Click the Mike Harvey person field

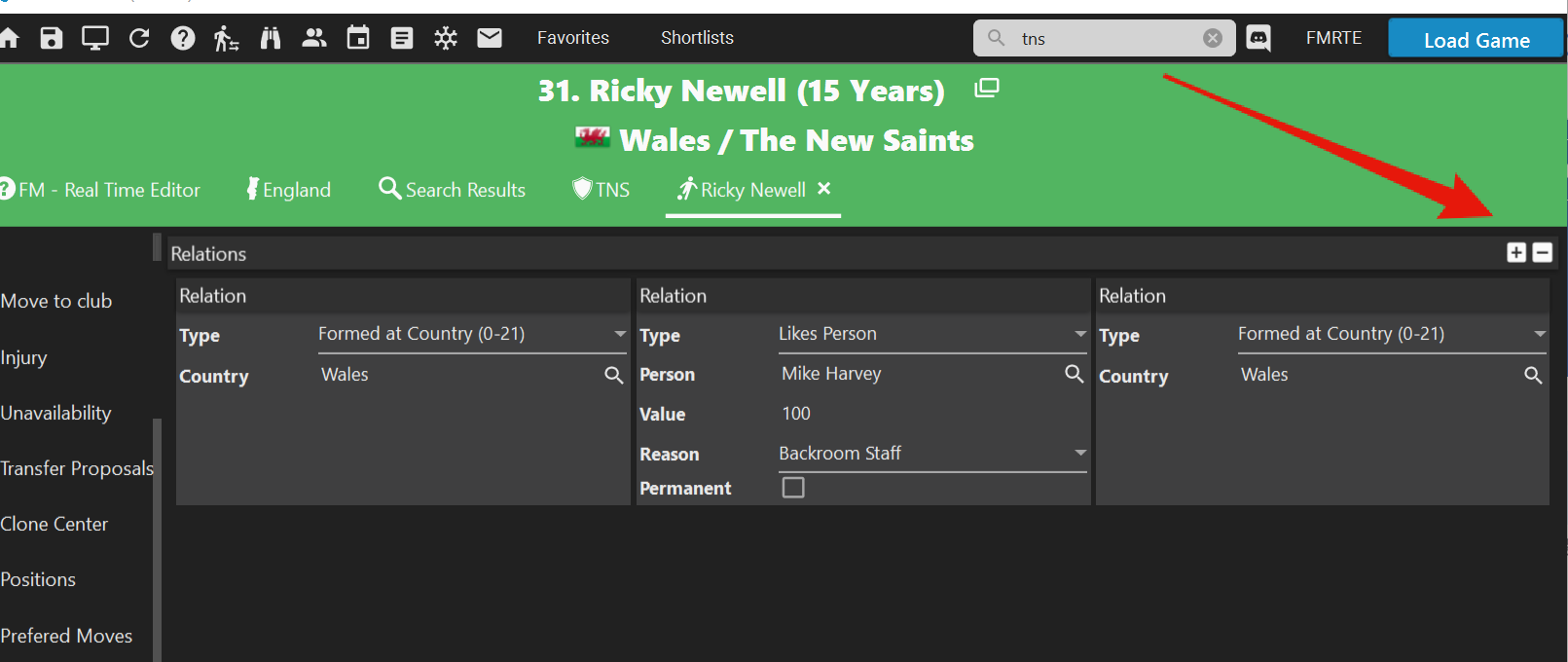click(x=920, y=374)
